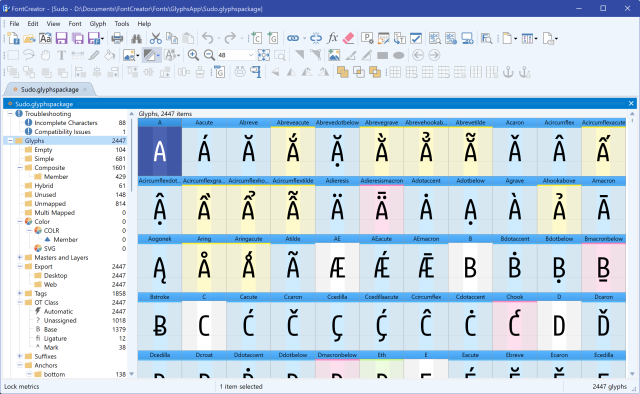Open the Tools menu
The height and width of the screenshot is (394, 640).
pos(122,24)
